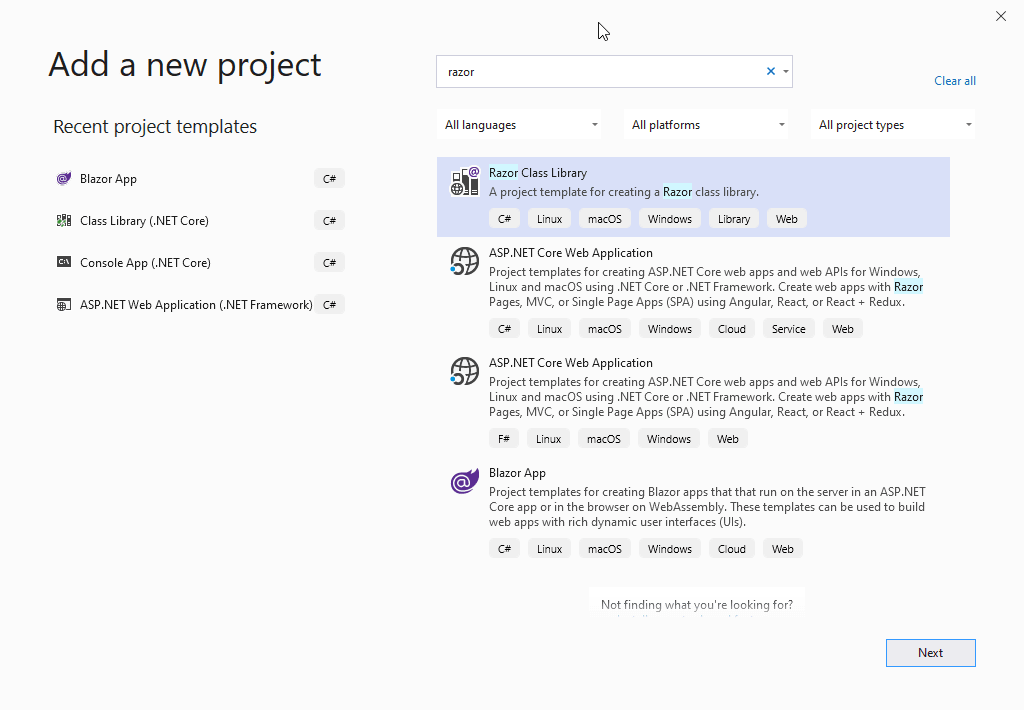Click the Console App (.NET Core) recent icon
Screen dimensions: 1024x710
[x=63, y=263]
